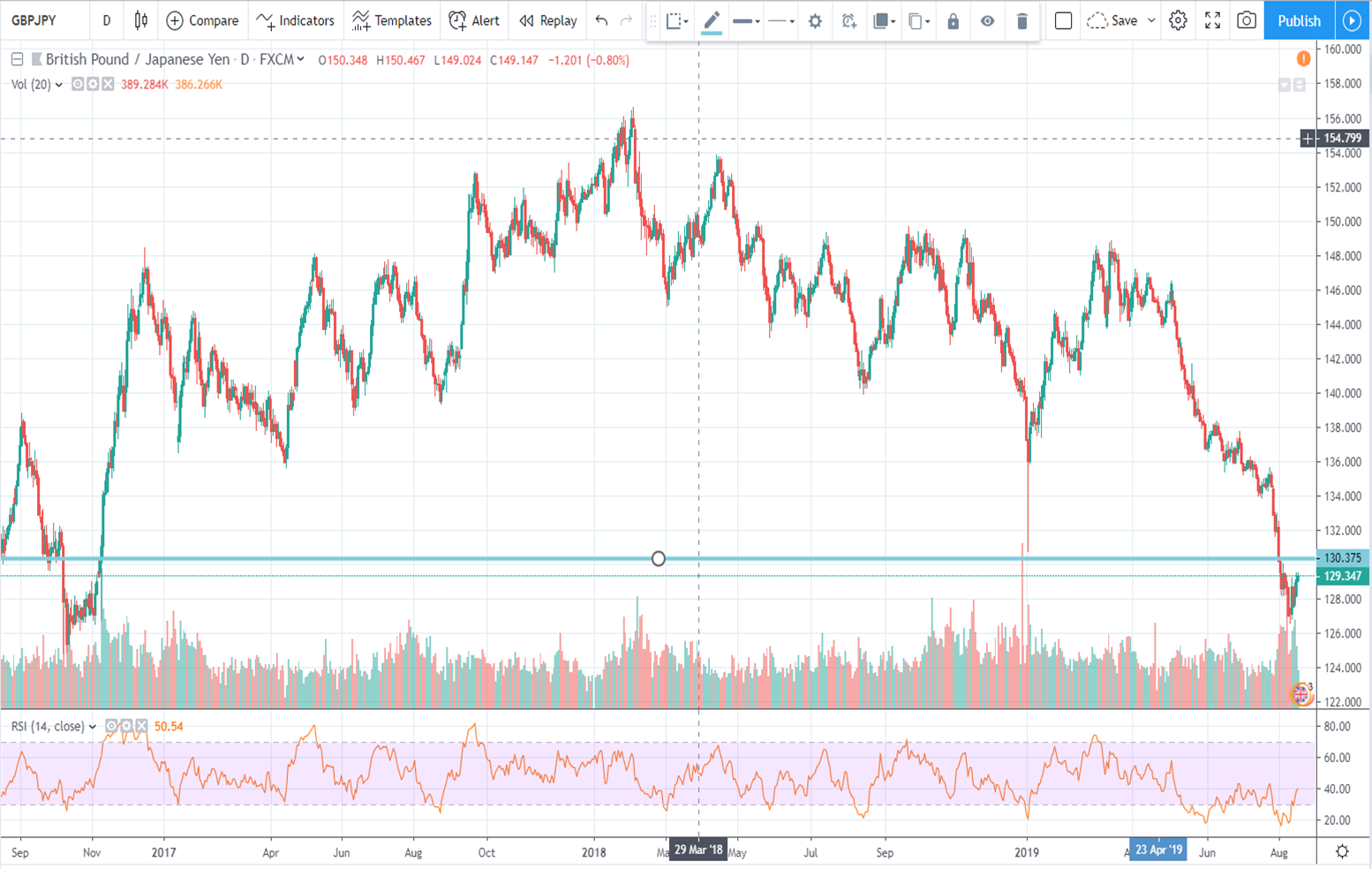This screenshot has height=869, width=1372.
Task: Open Compare to add a symbol
Action: [x=203, y=20]
